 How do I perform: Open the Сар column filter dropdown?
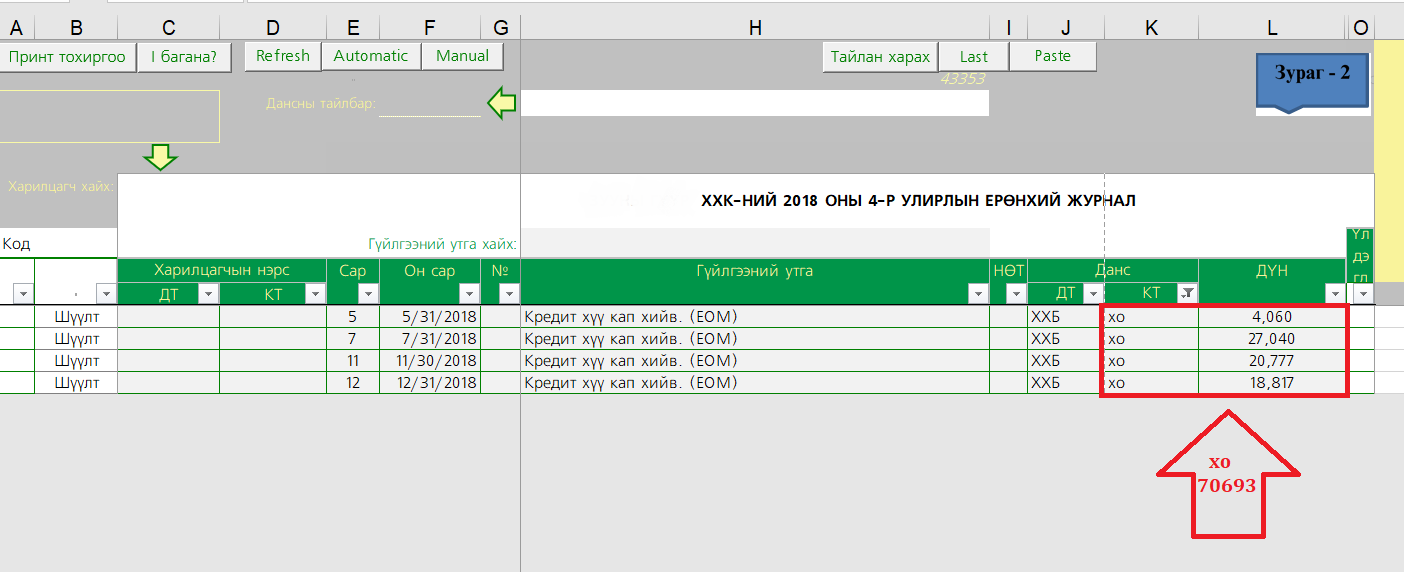pyautogui.click(x=367, y=293)
